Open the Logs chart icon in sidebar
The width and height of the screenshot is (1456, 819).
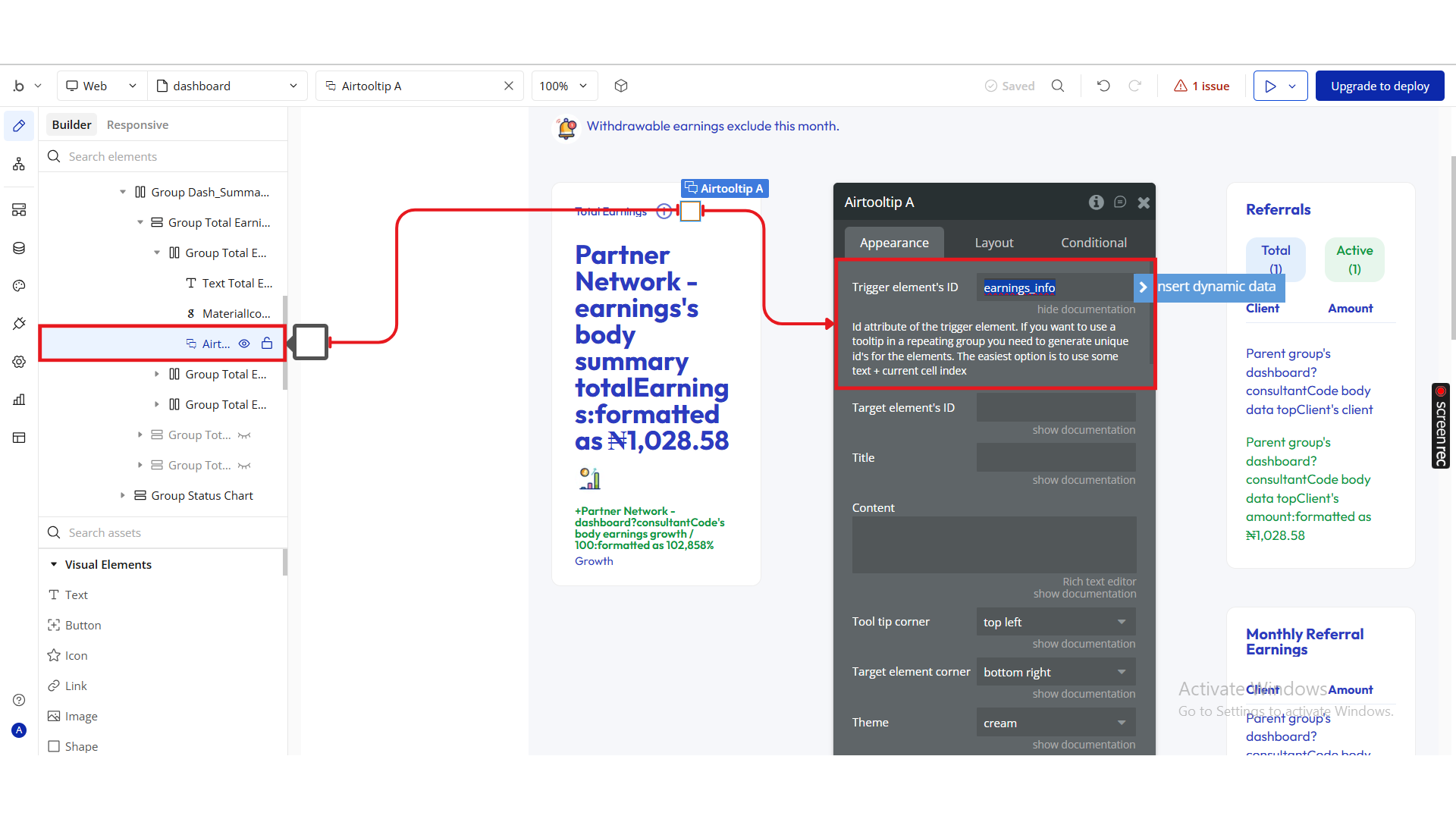[x=19, y=400]
